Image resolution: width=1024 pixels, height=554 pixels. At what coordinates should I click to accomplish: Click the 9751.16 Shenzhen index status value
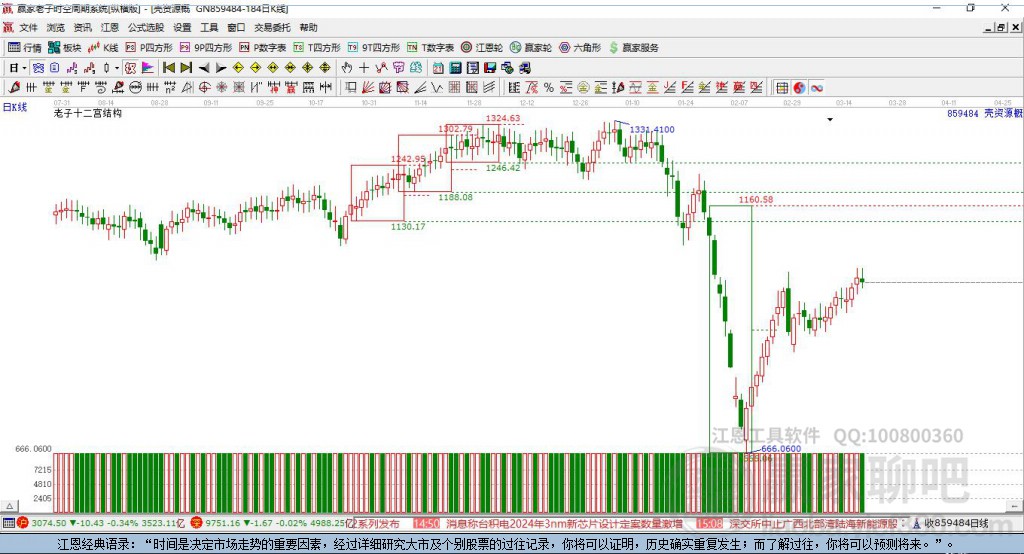pos(223,523)
